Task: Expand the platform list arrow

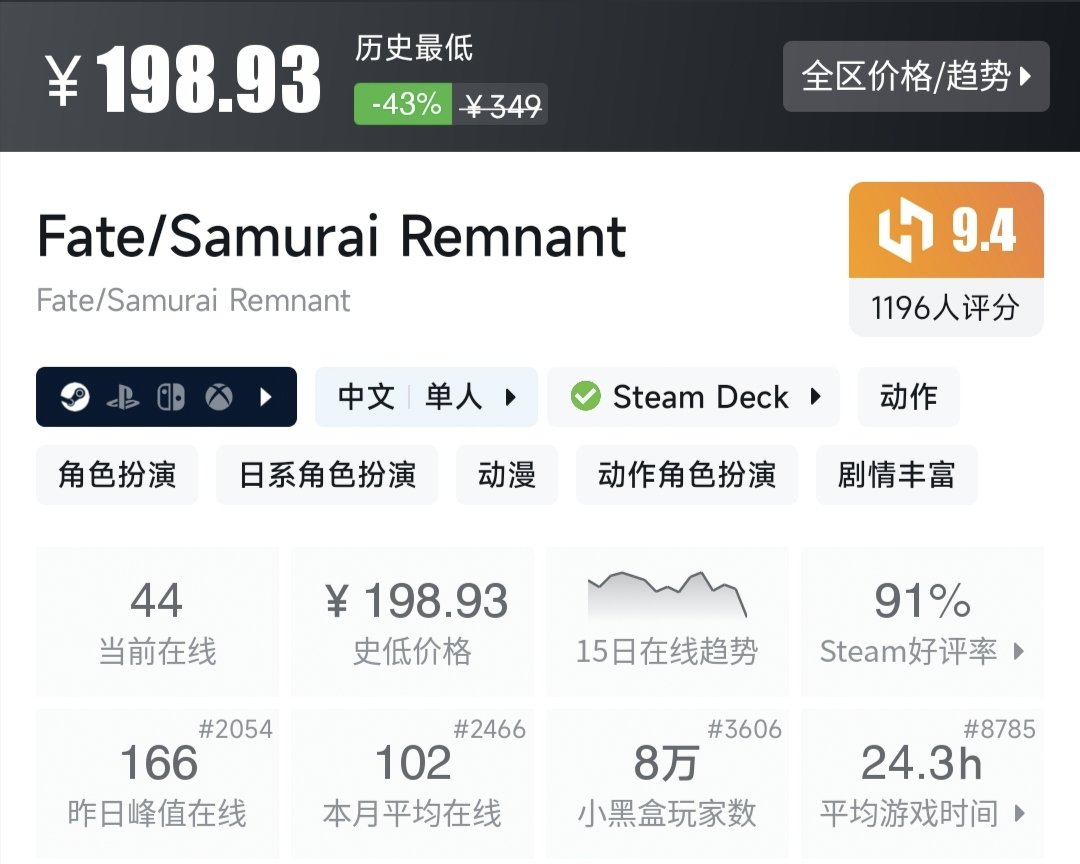Action: click(266, 397)
